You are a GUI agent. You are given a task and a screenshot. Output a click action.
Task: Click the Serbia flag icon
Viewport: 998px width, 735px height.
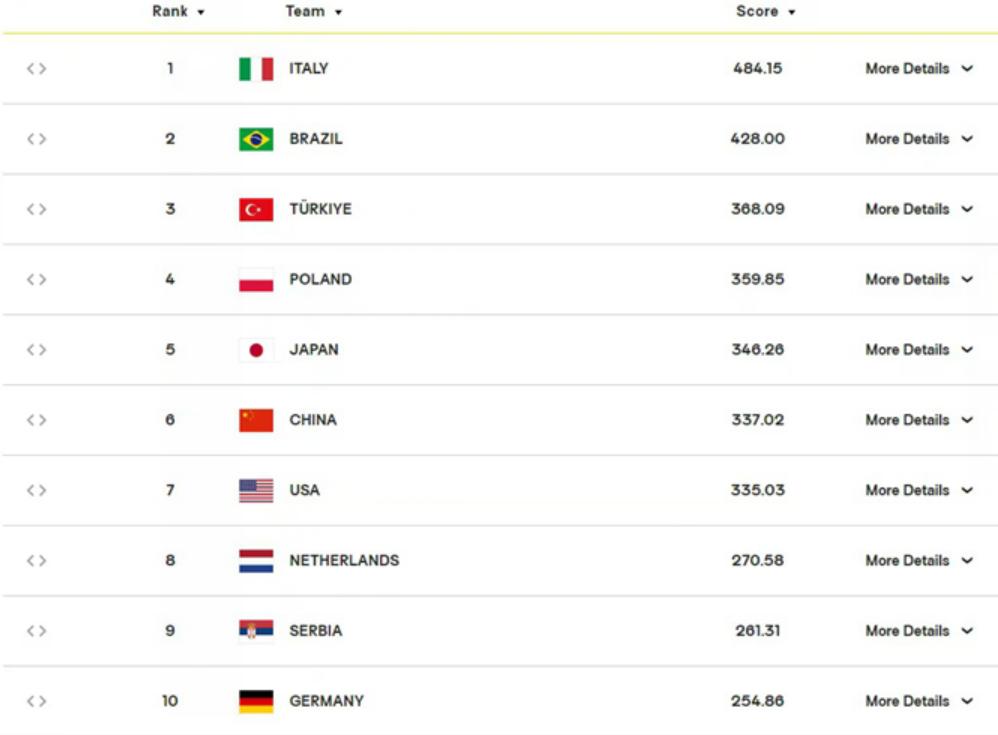click(x=256, y=631)
